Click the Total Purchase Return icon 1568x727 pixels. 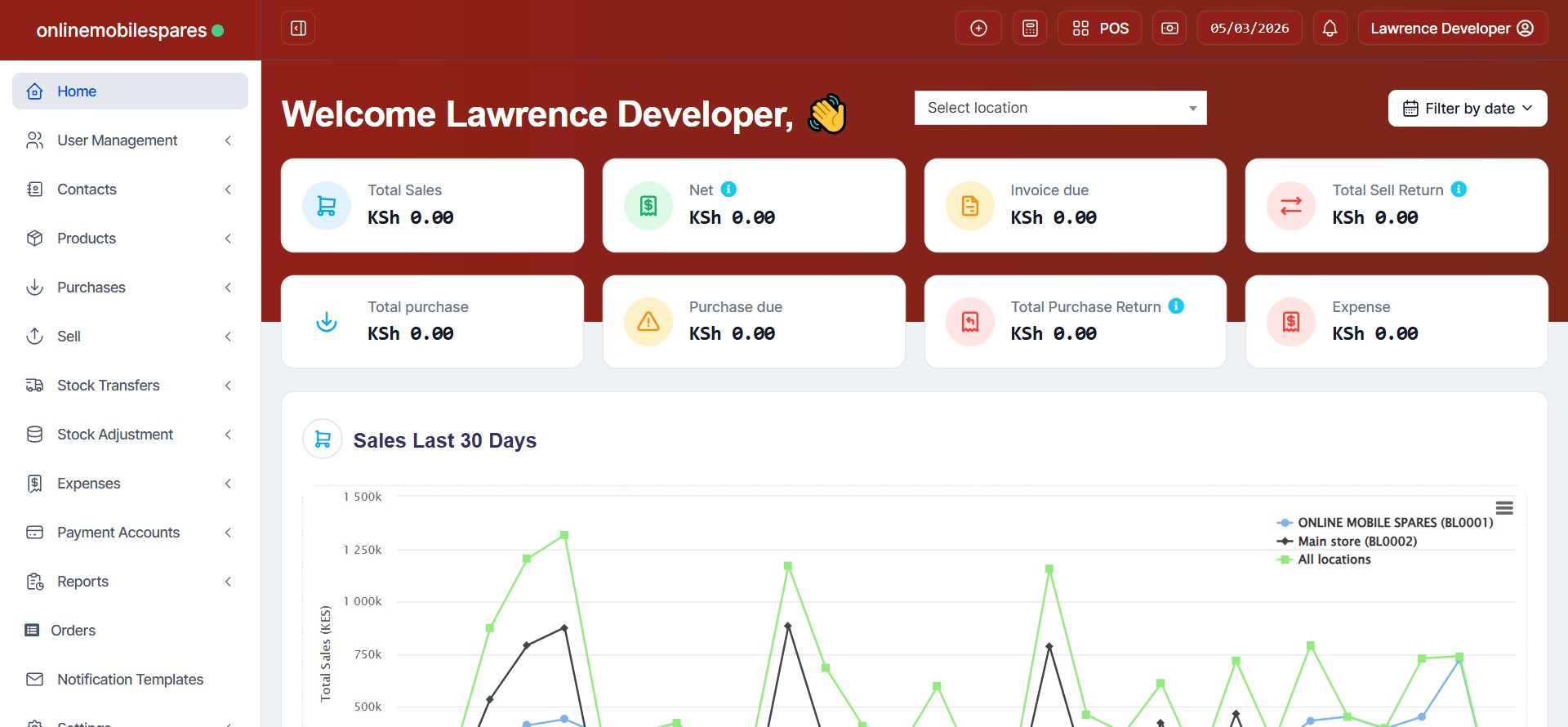click(x=970, y=322)
